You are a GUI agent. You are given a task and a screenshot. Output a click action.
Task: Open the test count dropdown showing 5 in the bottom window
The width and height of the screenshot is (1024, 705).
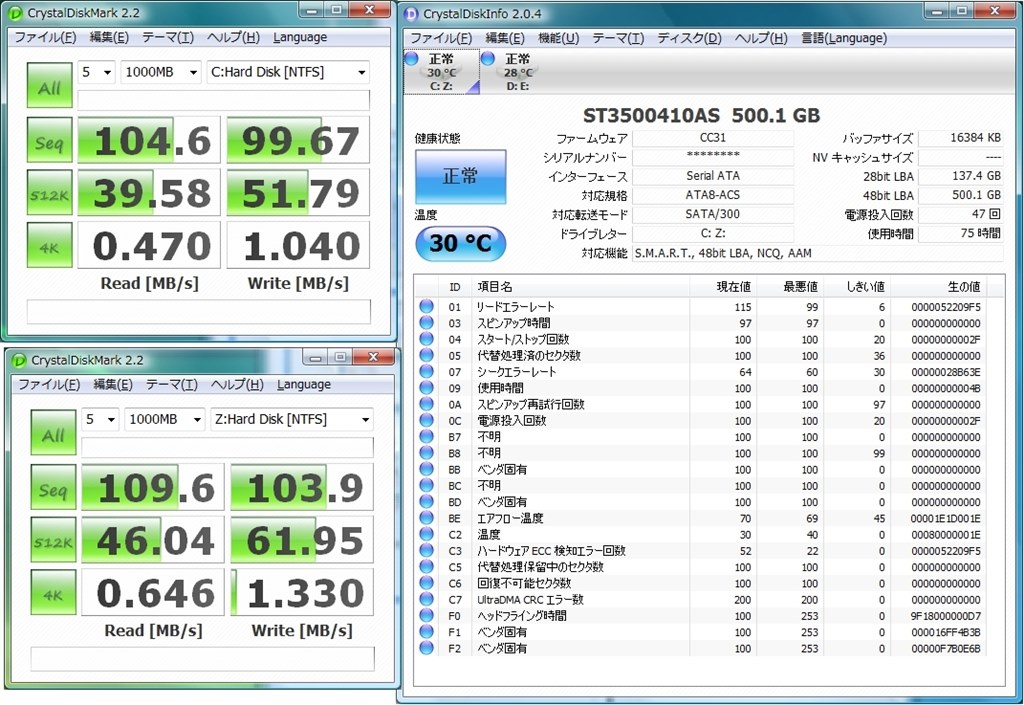100,419
